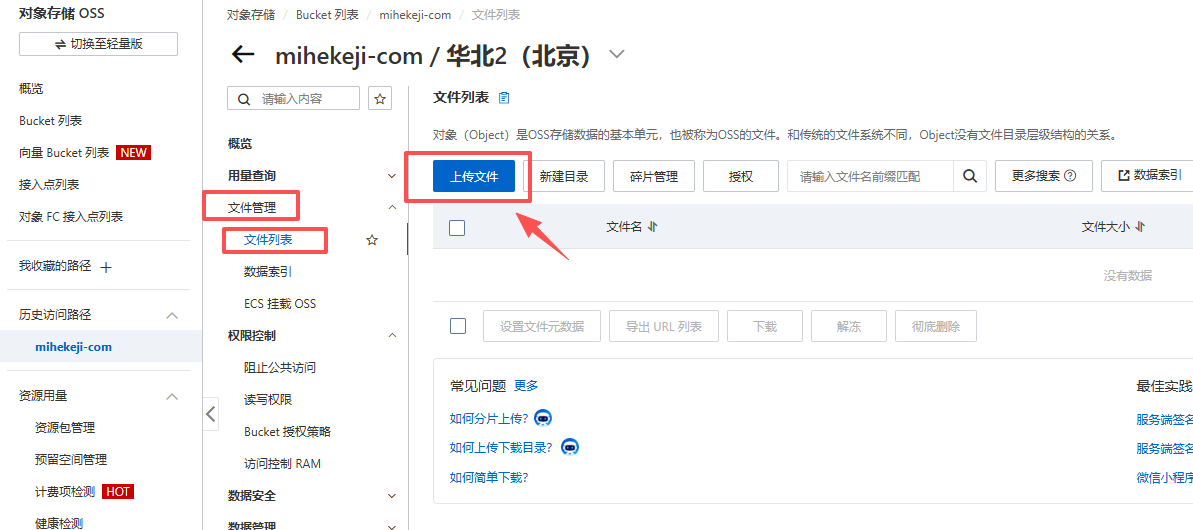Viewport: 1193px width, 530px height.
Task: Click the 彻底删除 button
Action: [x=936, y=326]
